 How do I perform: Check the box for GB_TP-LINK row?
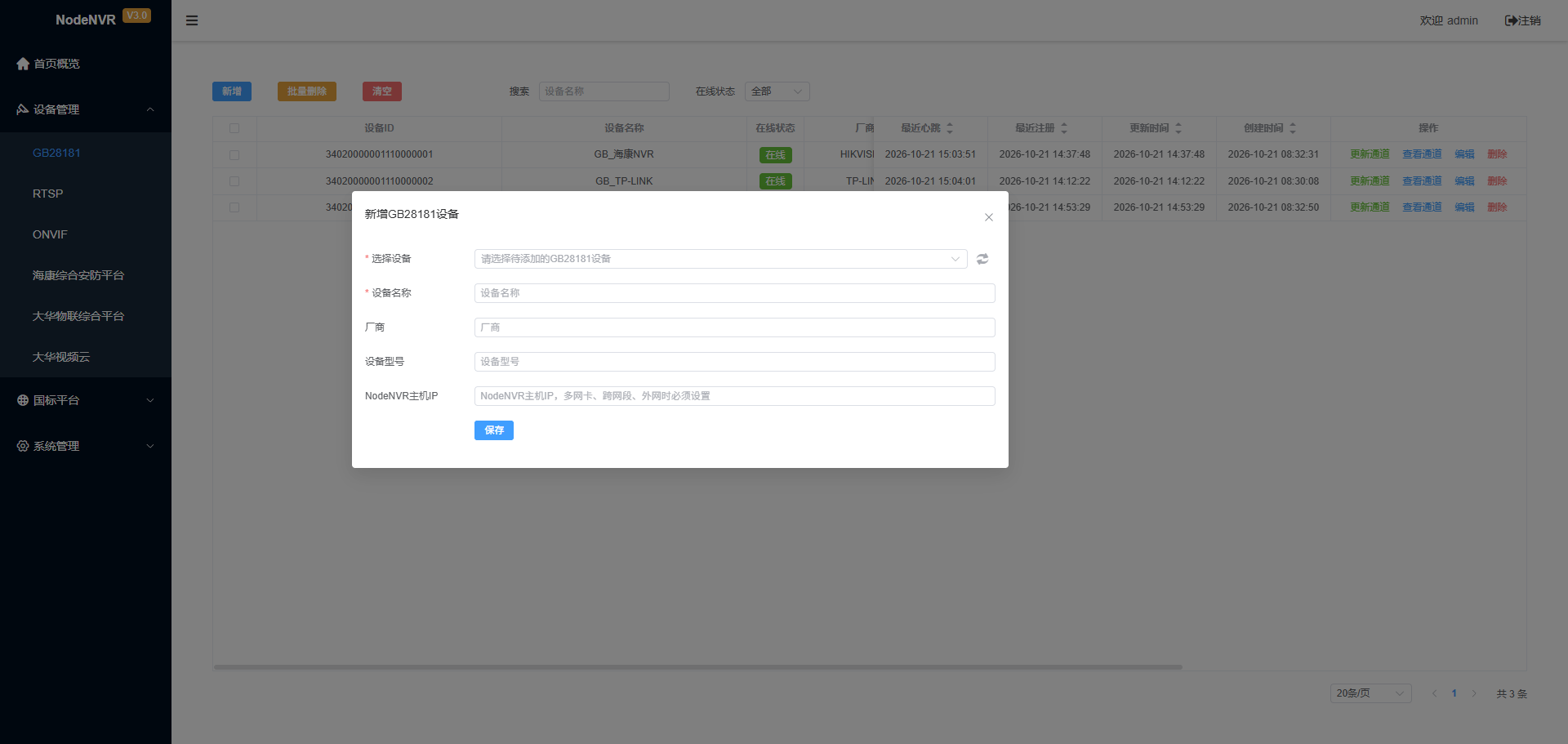234,181
